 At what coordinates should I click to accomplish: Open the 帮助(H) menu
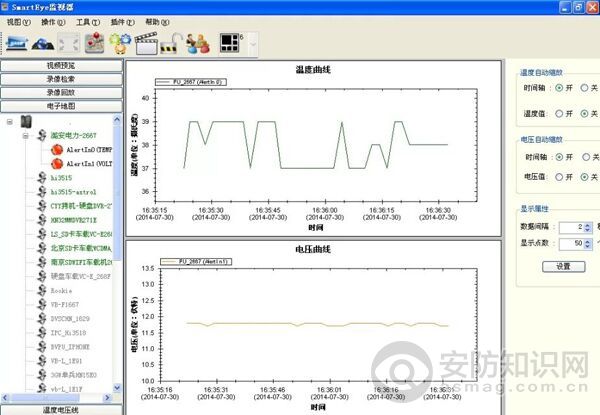[157, 22]
